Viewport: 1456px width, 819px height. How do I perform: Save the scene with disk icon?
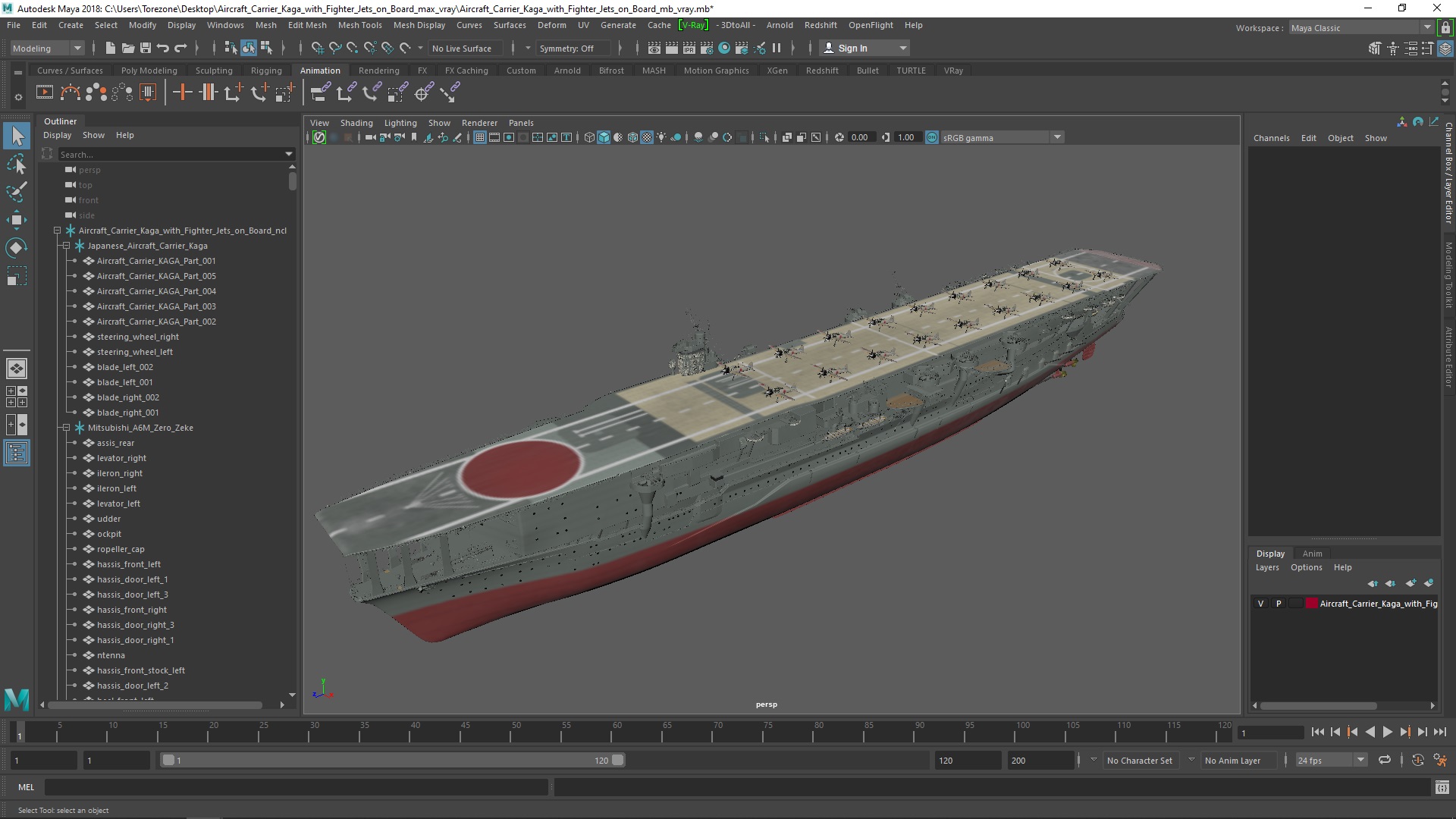click(146, 48)
